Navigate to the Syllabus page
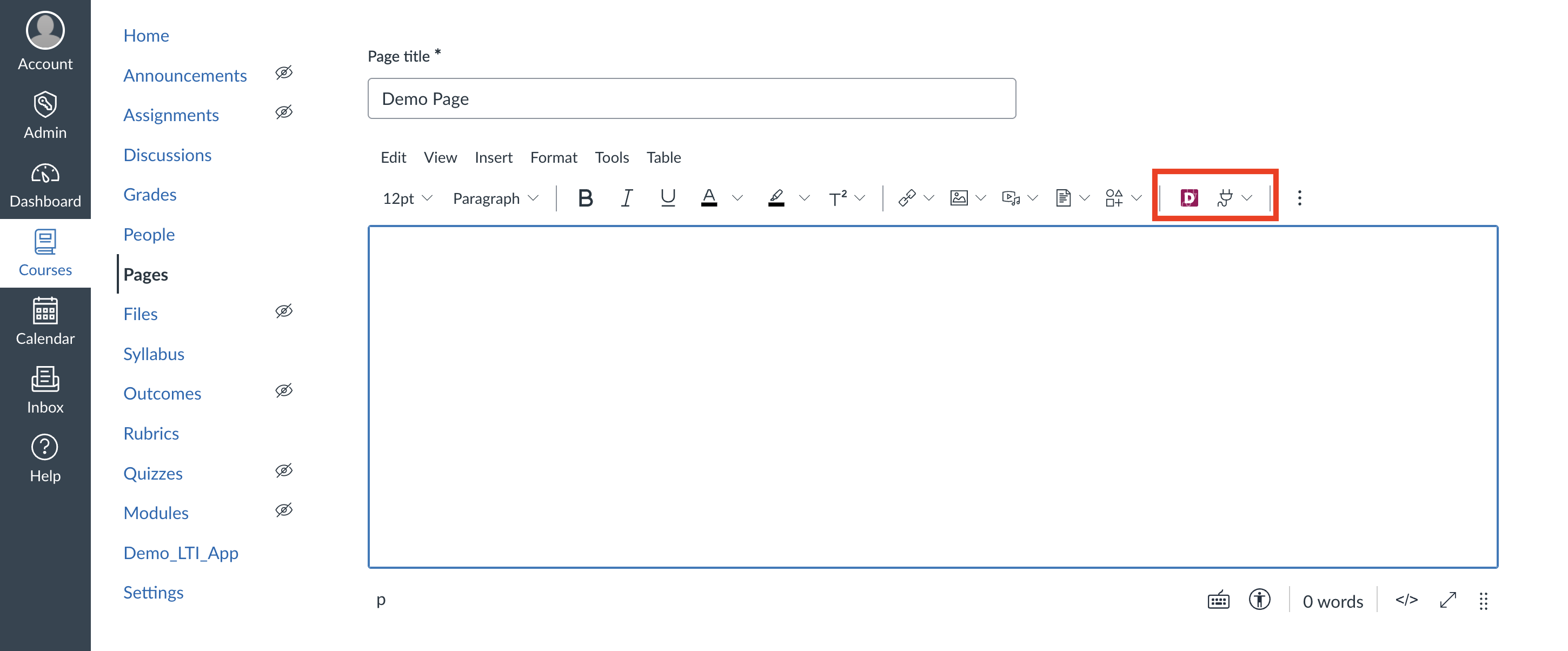The width and height of the screenshot is (1568, 651). point(154,353)
